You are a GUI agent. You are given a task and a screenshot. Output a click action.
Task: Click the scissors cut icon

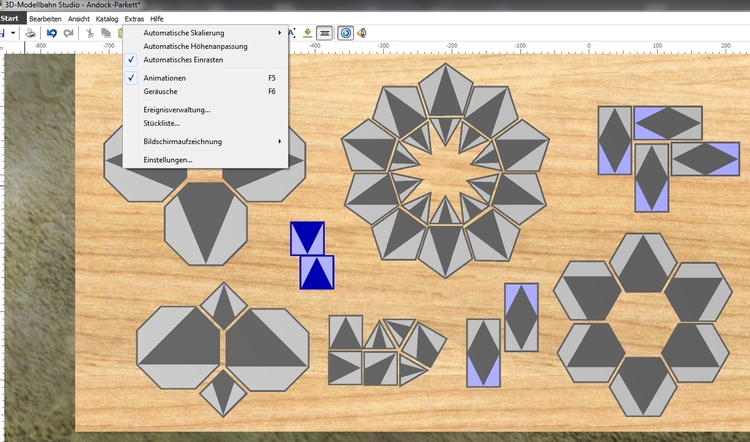[x=90, y=33]
